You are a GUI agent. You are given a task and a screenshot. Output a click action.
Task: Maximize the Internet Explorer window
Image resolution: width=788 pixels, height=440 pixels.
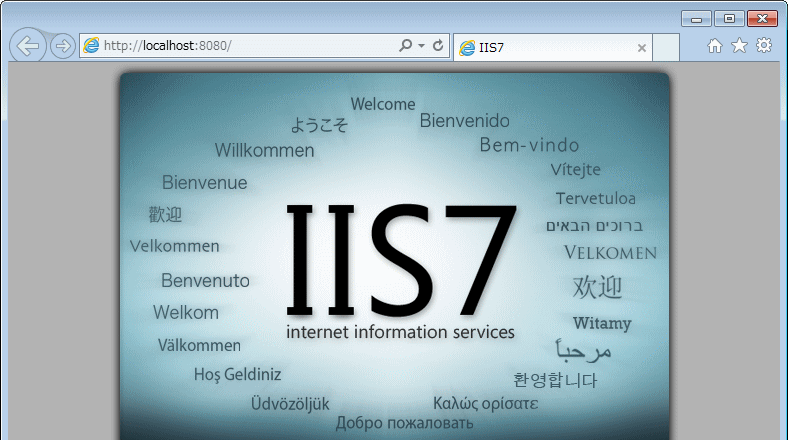click(729, 19)
